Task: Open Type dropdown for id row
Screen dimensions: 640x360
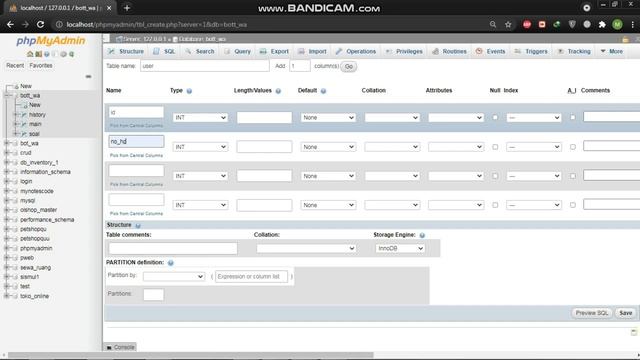Action: (x=200, y=118)
